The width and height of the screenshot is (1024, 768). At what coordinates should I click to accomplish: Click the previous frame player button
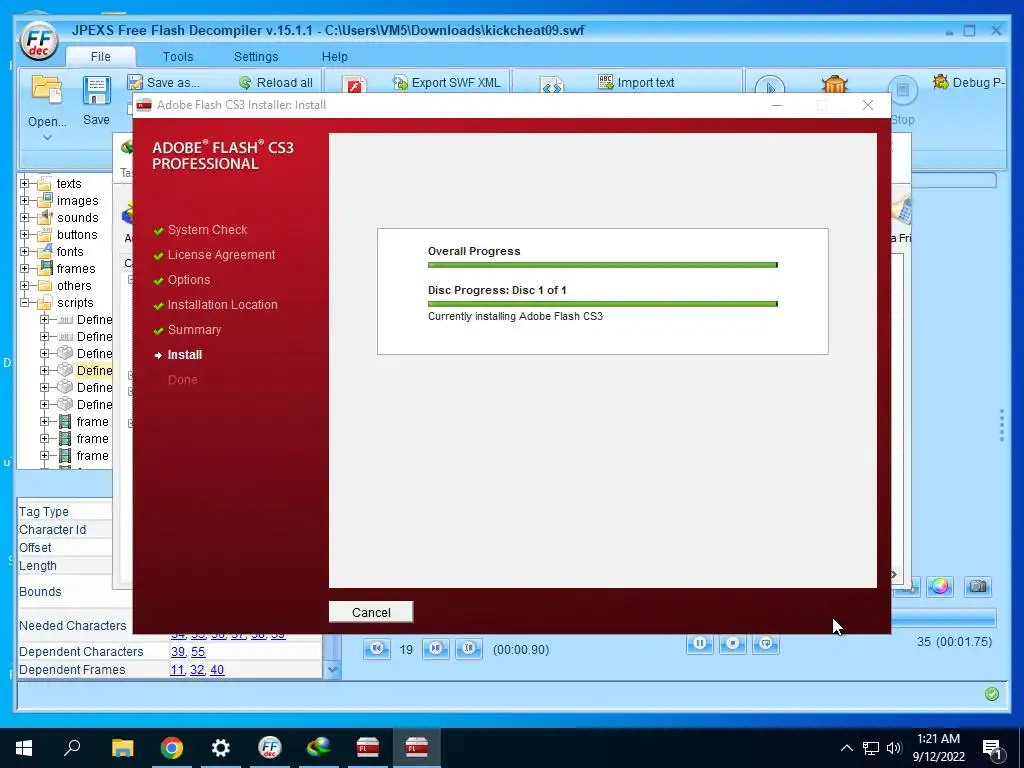click(x=377, y=648)
